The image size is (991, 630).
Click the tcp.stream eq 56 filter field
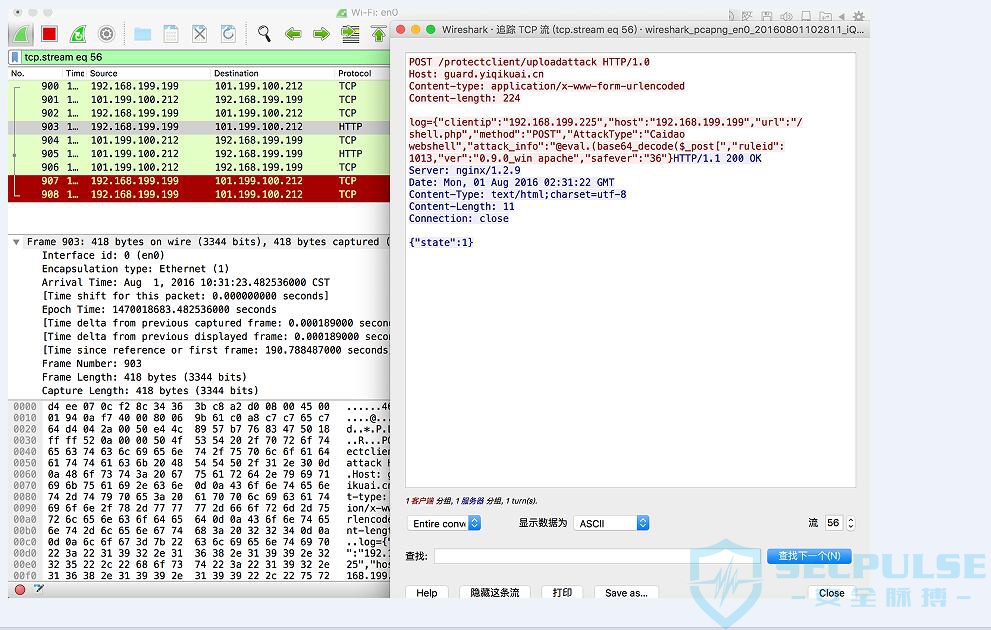point(205,58)
